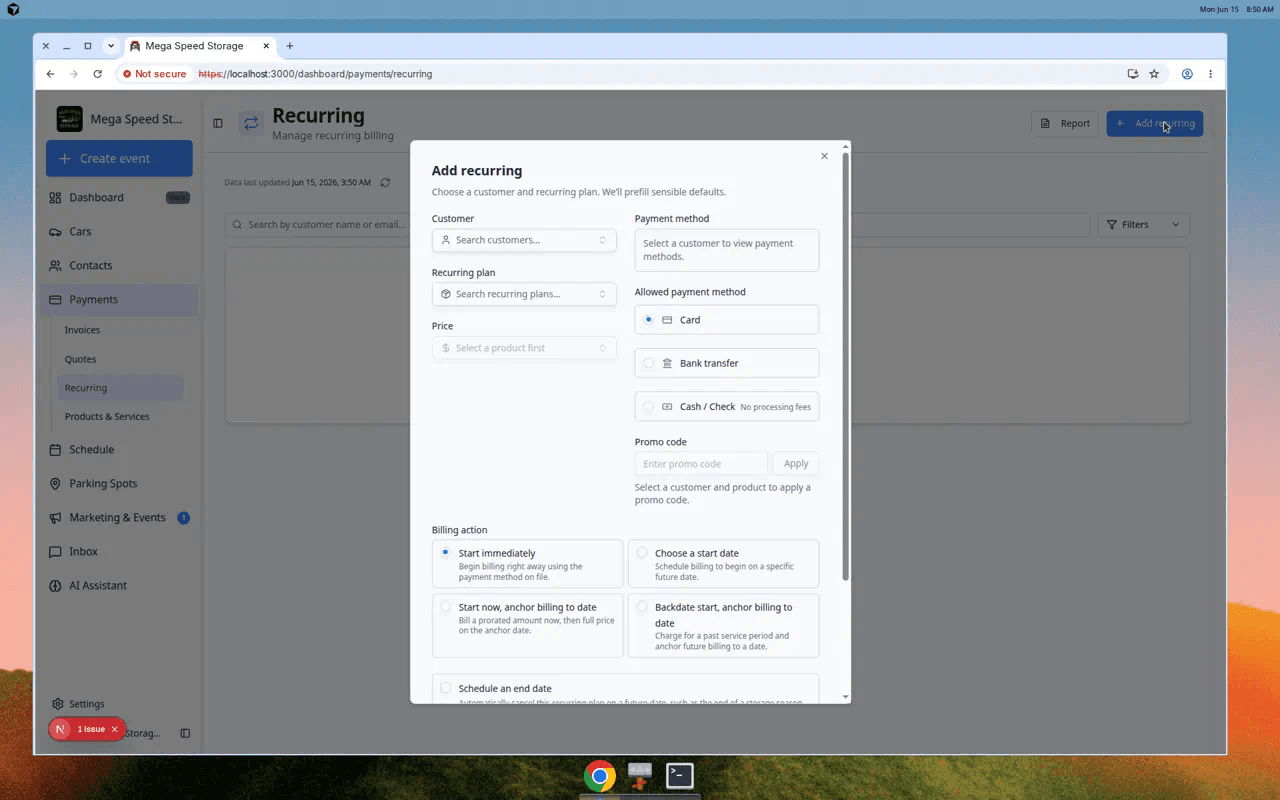This screenshot has height=800, width=1280.
Task: Click the Parking Spots pin icon
Action: click(x=55, y=484)
